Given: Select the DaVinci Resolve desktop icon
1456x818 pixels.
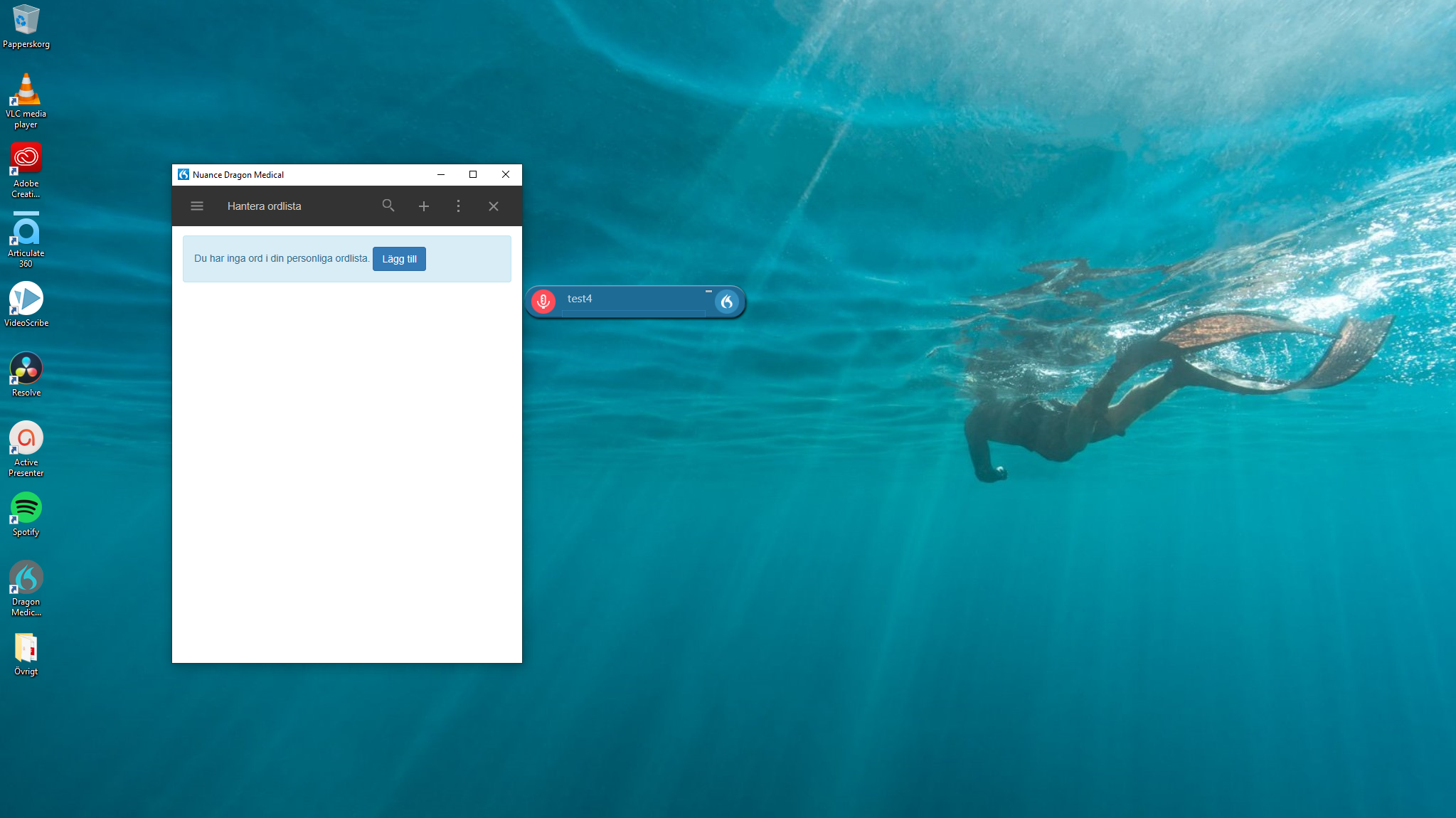Looking at the screenshot, I should pos(26,368).
